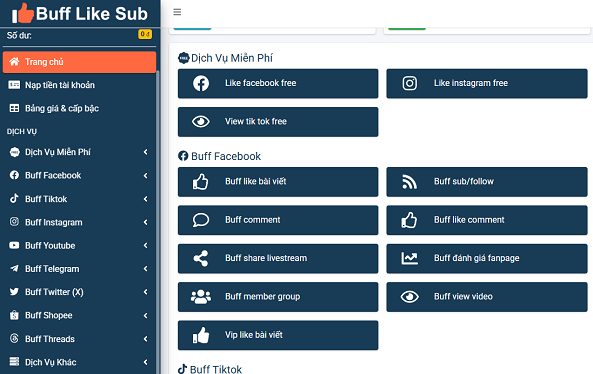Viewport: 593px width, 374px height.
Task: Click the share icon on Buff share livestream
Action: (201, 259)
